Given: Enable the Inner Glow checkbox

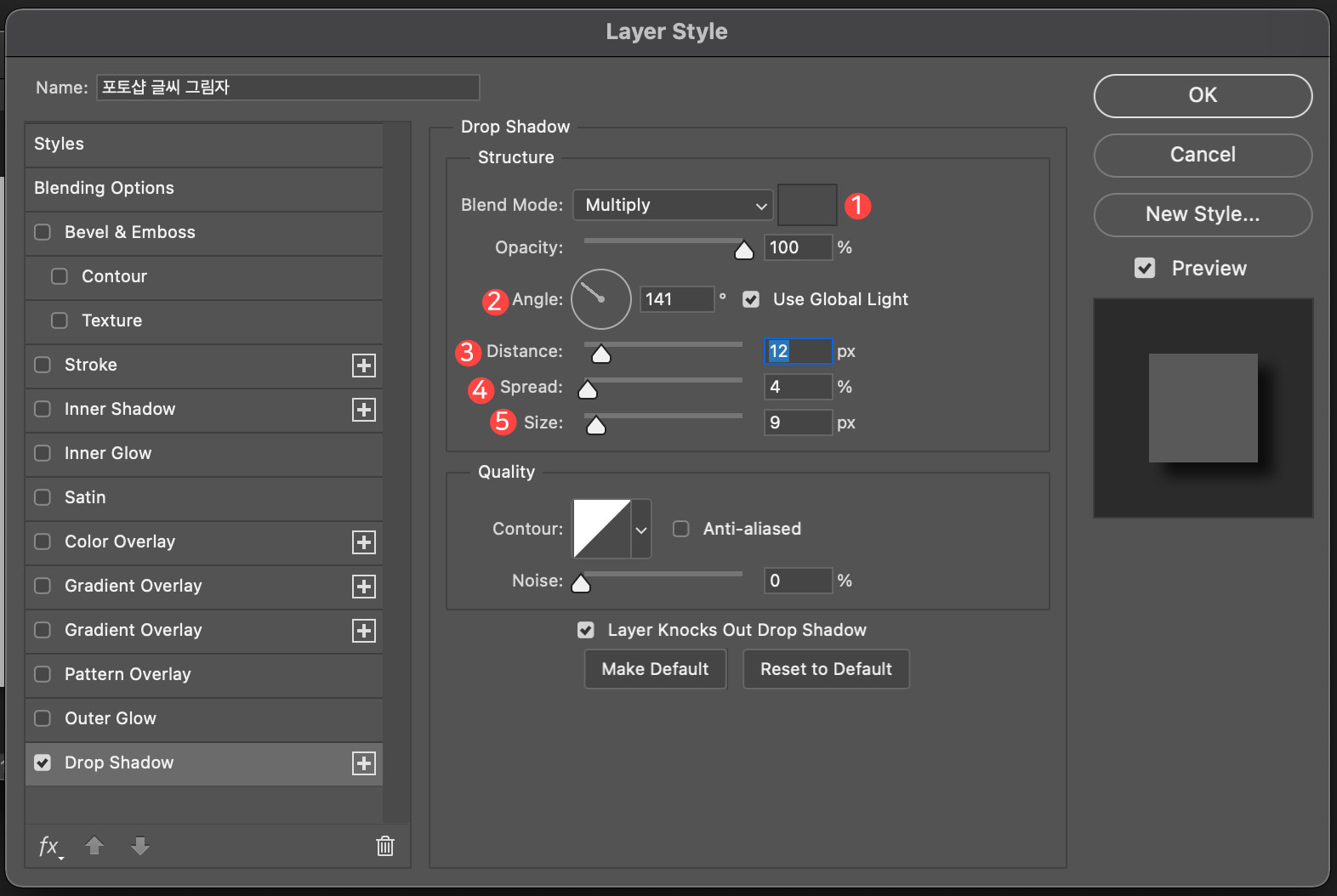Looking at the screenshot, I should (43, 453).
